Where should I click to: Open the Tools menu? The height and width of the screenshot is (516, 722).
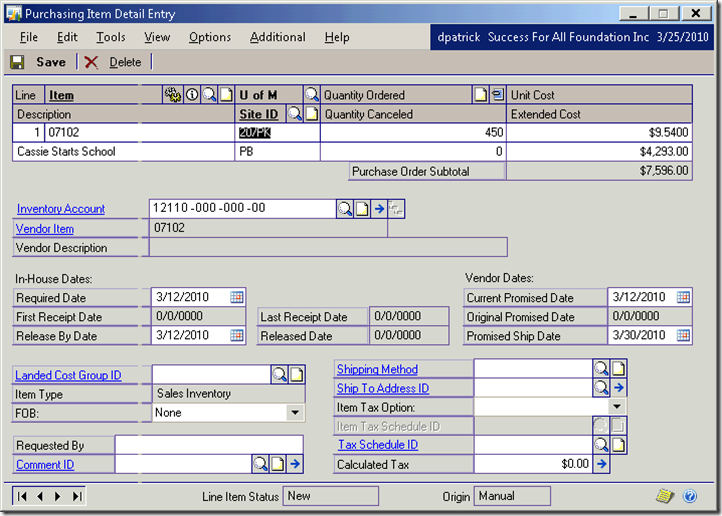pyautogui.click(x=111, y=37)
